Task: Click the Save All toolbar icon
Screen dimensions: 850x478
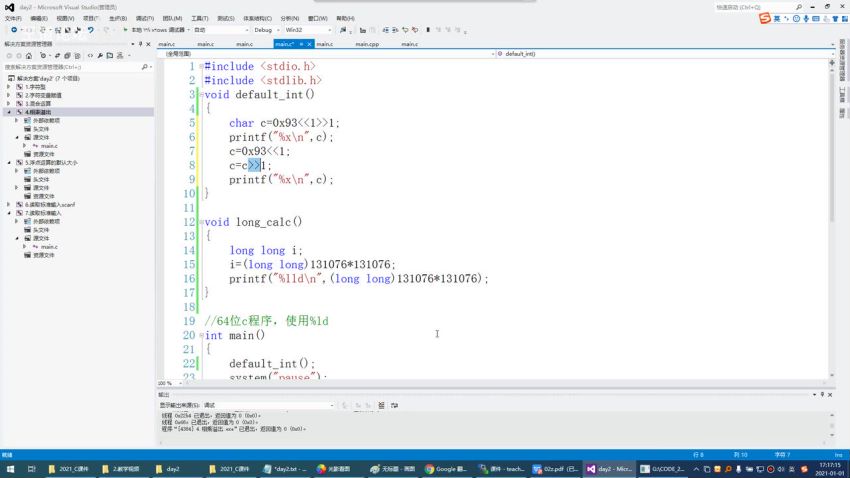Action: [75, 30]
